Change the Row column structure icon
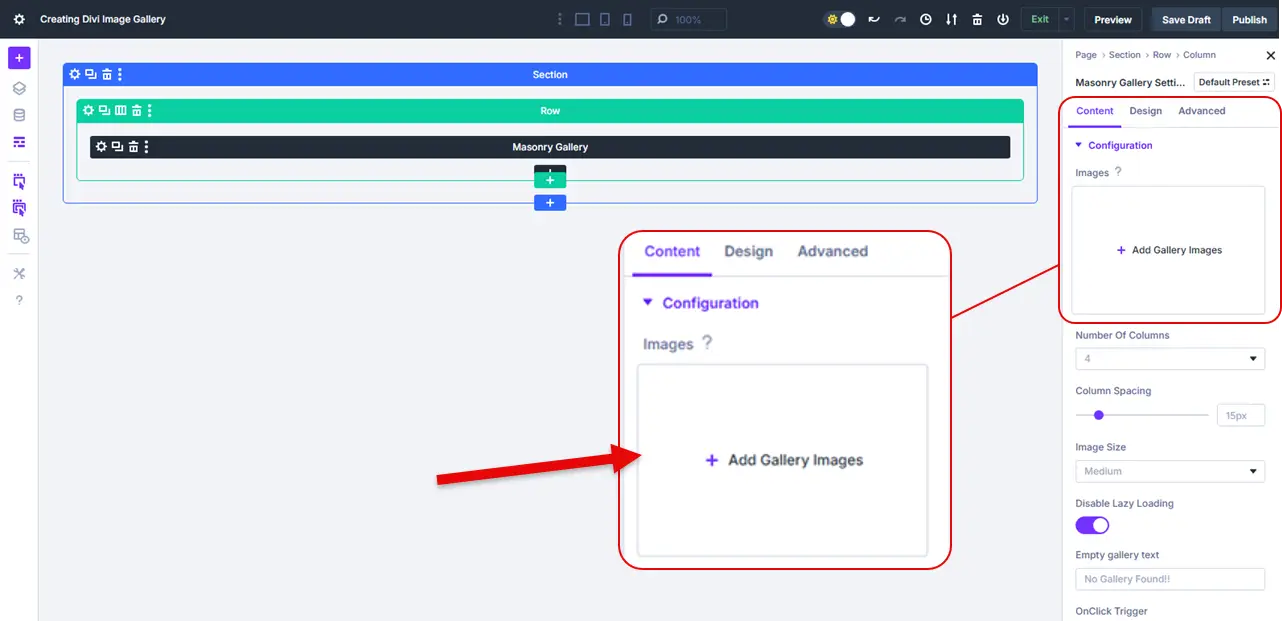The width and height of the screenshot is (1282, 621). 121,110
